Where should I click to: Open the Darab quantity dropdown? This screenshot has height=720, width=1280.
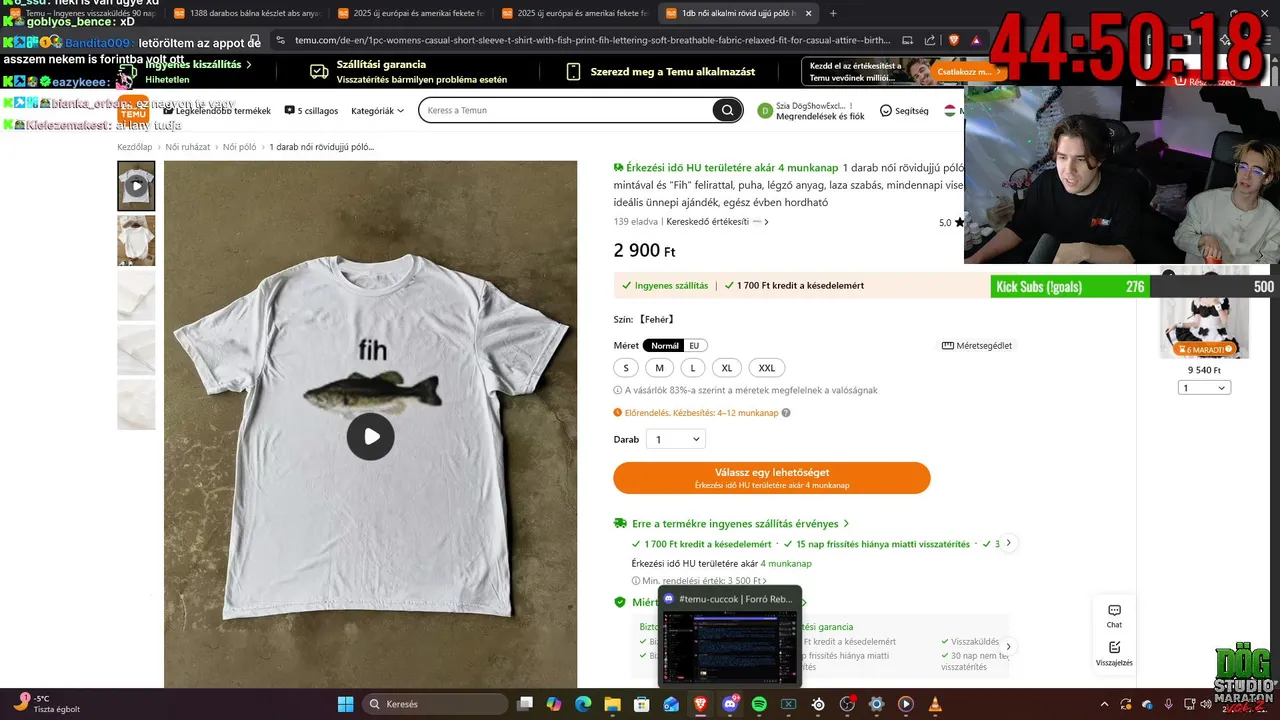[676, 439]
